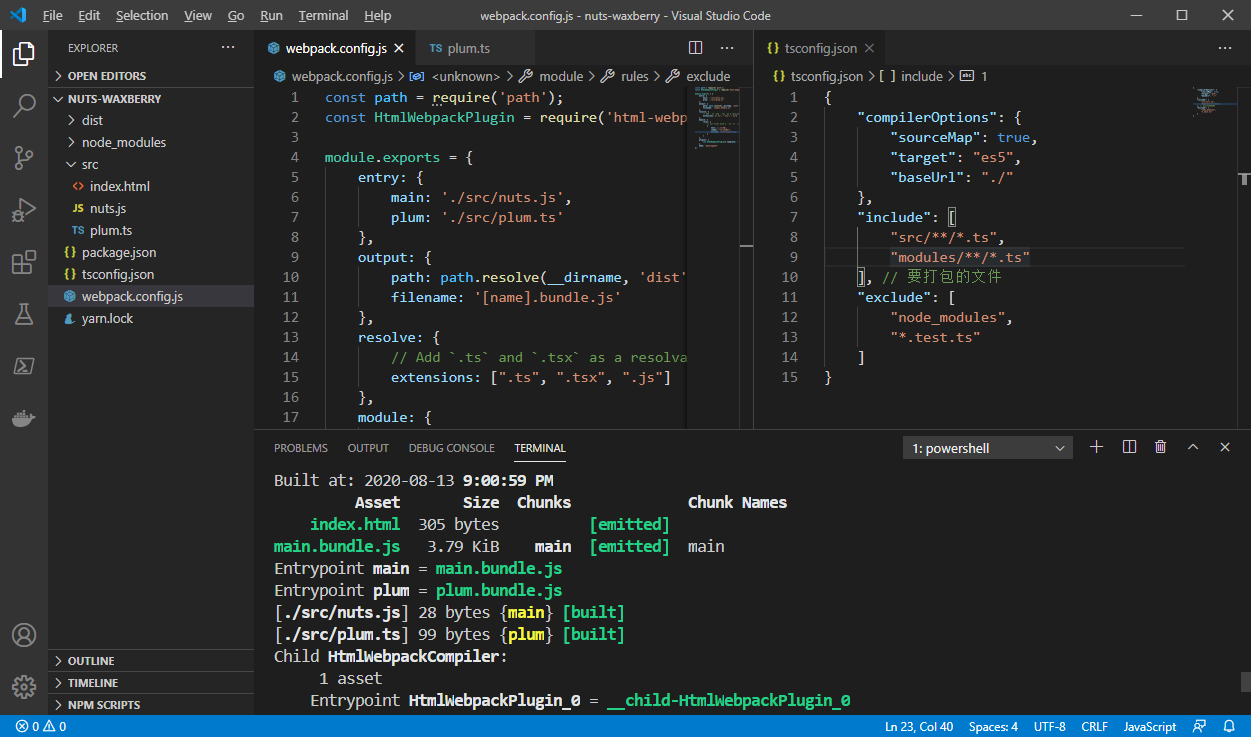This screenshot has height=737, width=1251.
Task: Open the Testing flask icon view
Action: 24,314
